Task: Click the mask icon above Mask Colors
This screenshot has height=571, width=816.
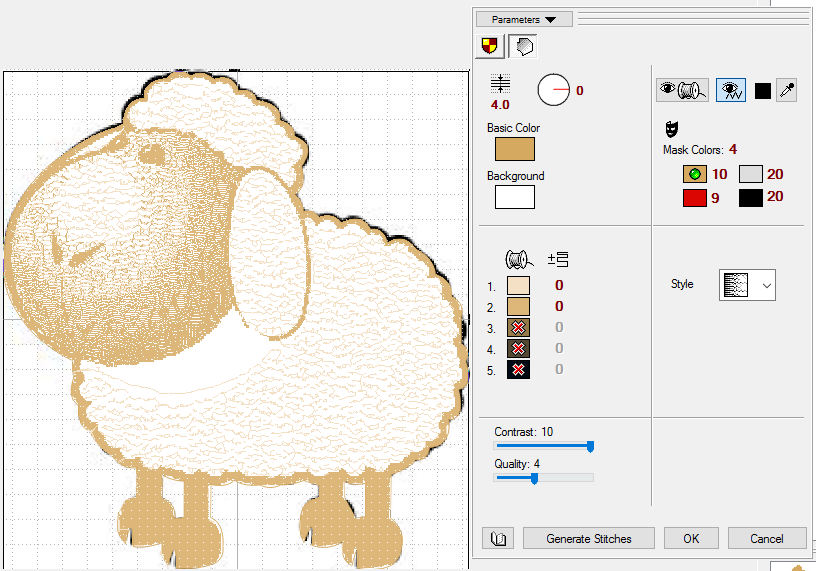Action: [x=671, y=128]
